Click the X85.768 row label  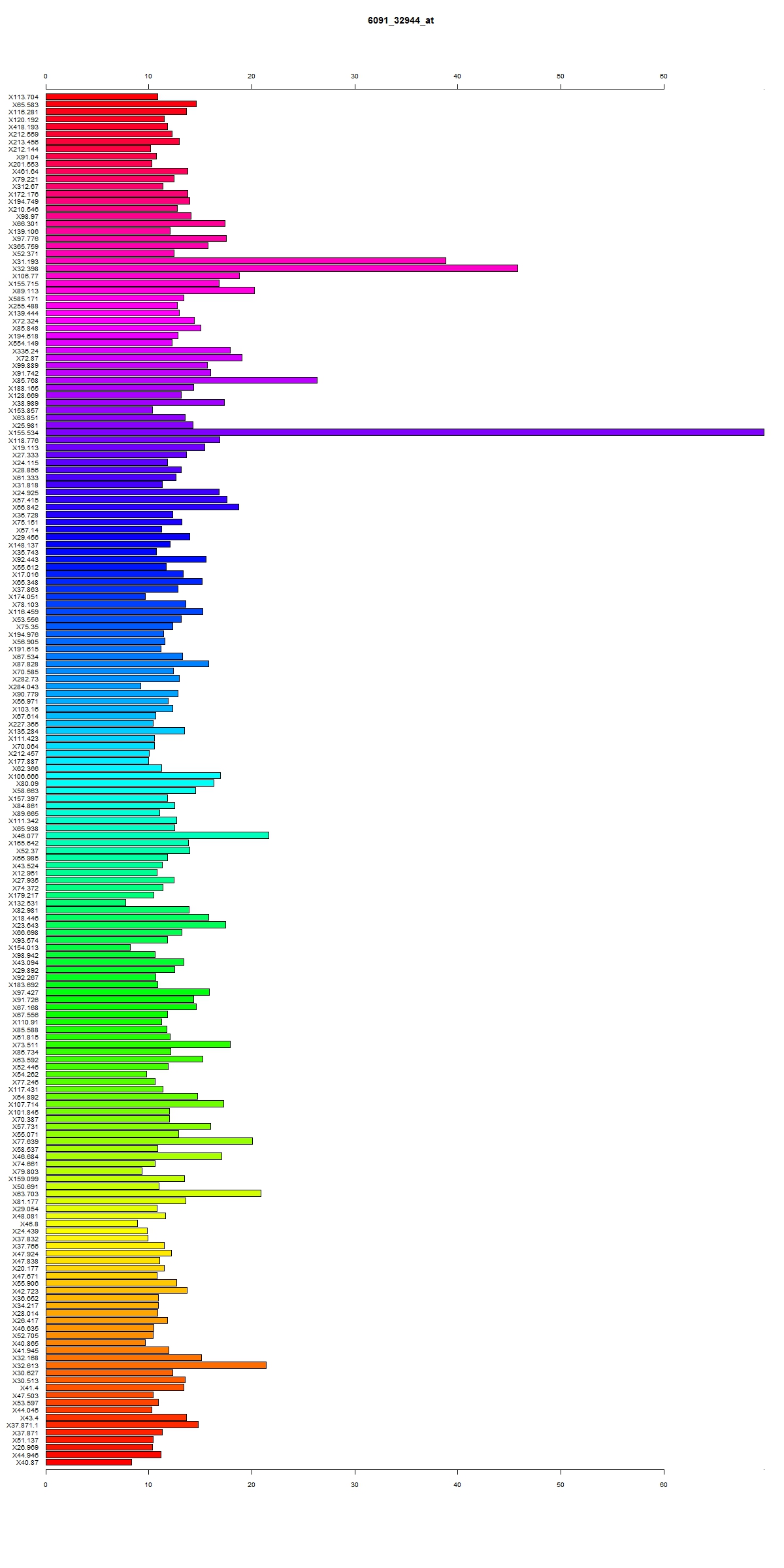click(25, 381)
